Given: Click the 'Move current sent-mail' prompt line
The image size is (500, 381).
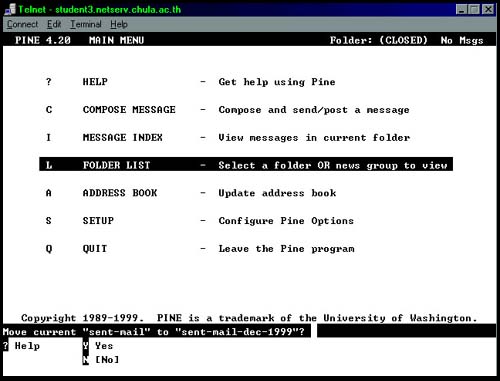Looking at the screenshot, I should pyautogui.click(x=154, y=332).
